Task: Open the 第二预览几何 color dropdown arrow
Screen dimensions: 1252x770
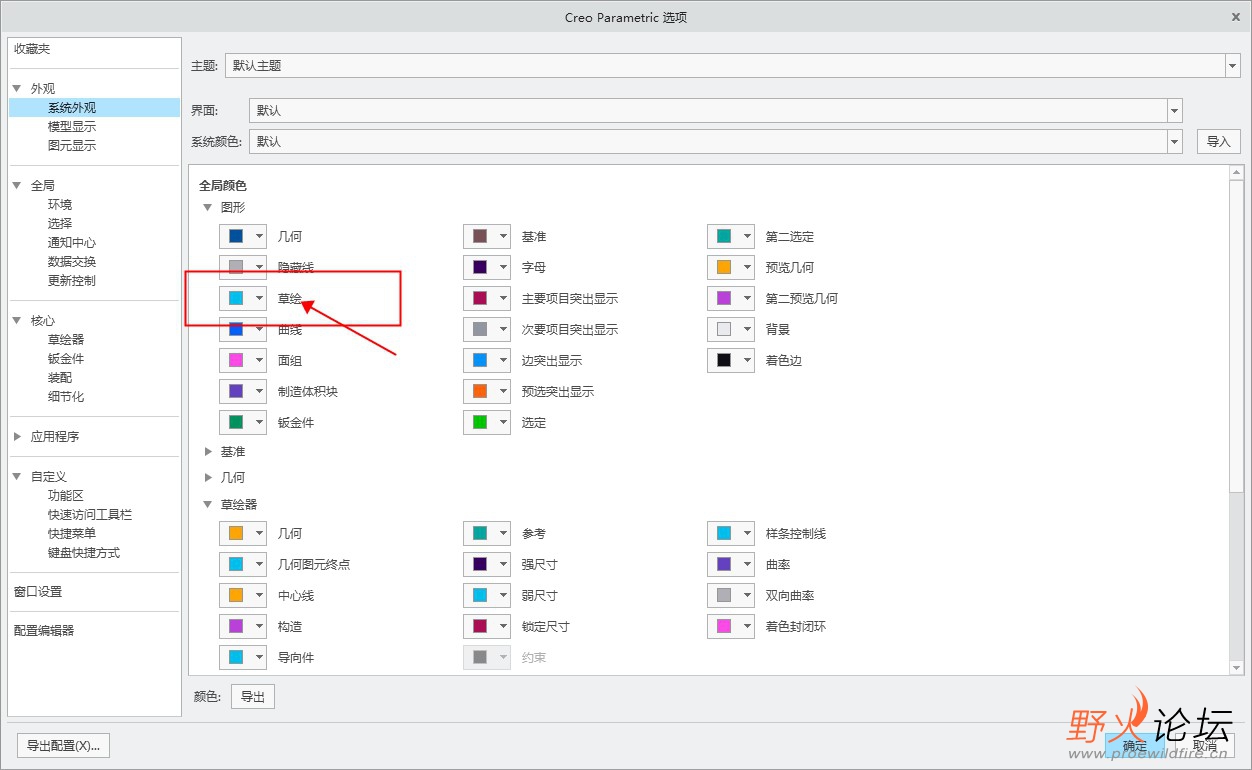Action: pos(747,298)
